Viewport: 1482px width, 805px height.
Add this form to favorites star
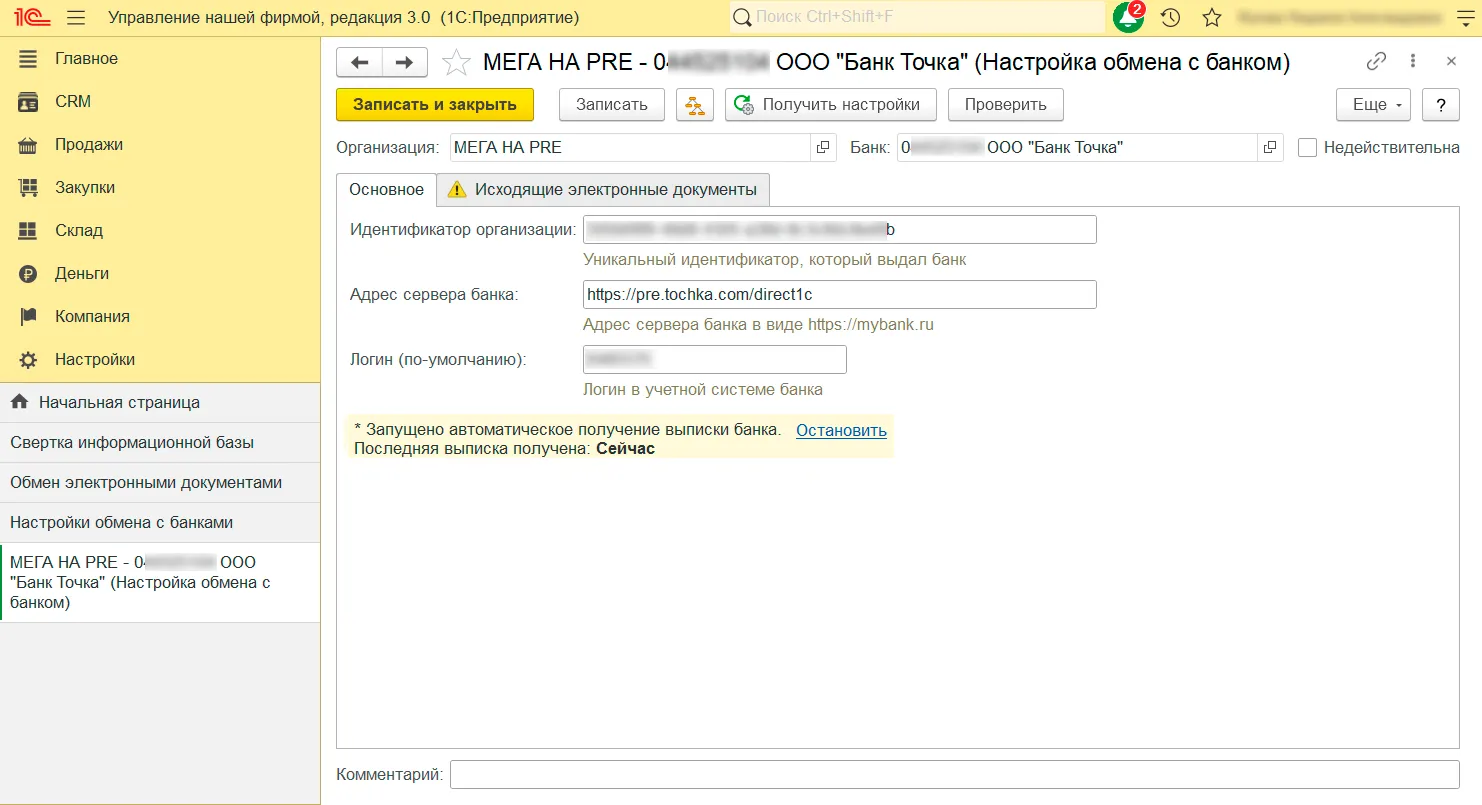tap(456, 62)
